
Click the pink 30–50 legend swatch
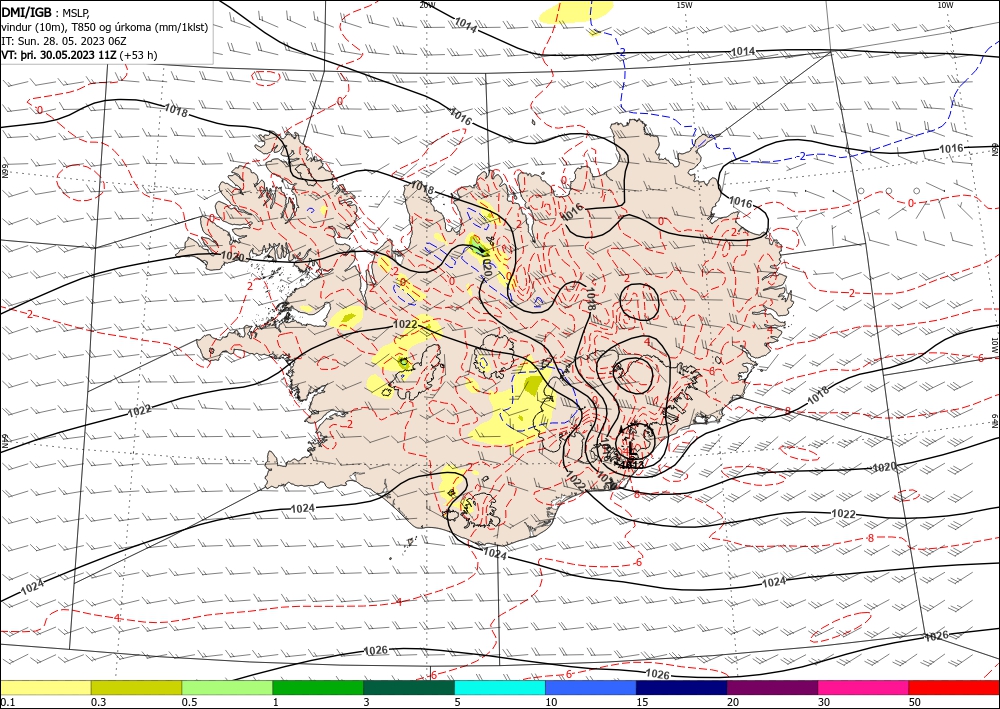coord(864,687)
